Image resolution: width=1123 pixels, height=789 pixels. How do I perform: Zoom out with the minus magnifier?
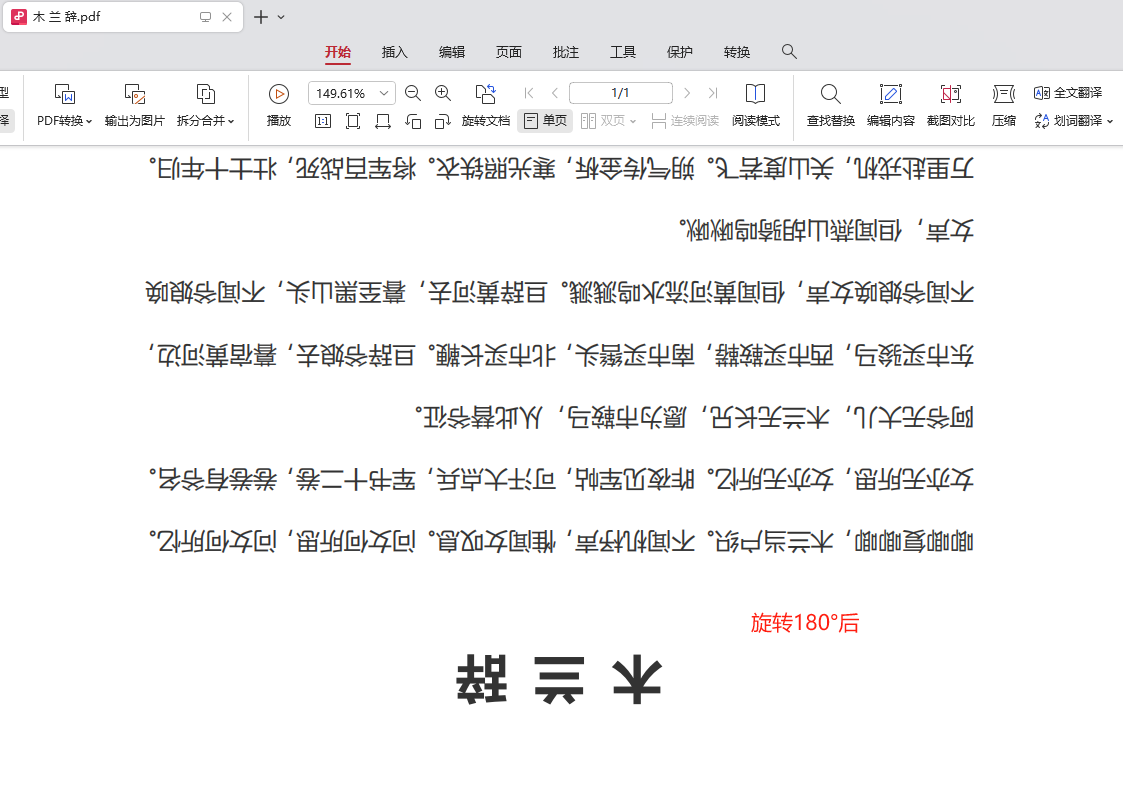coord(413,93)
